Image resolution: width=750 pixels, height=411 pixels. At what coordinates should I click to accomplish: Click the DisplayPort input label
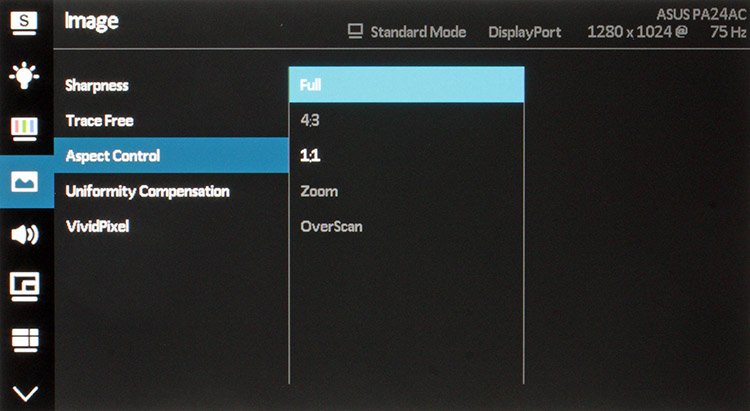pyautogui.click(x=525, y=32)
